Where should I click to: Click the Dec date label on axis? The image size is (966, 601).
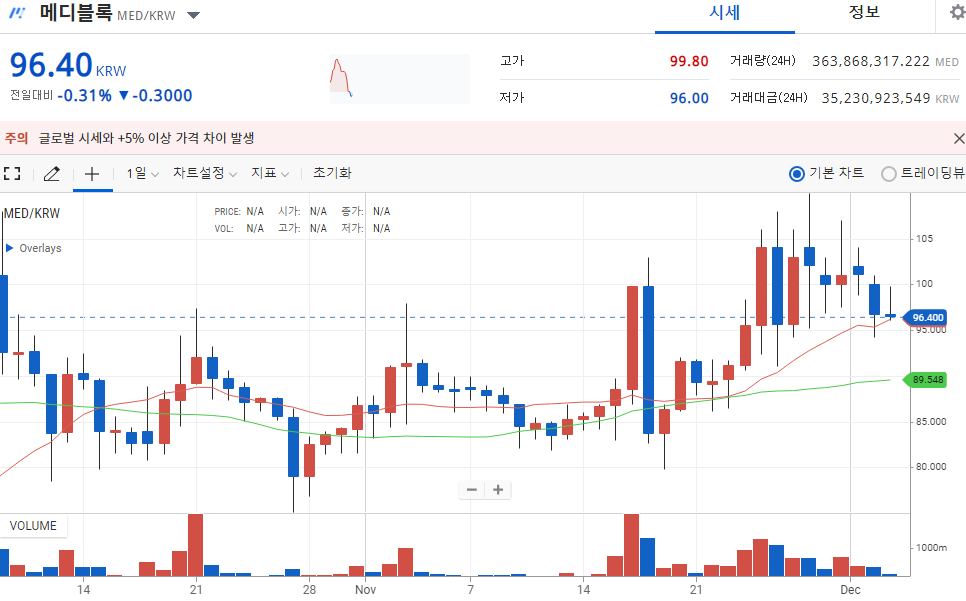click(850, 590)
